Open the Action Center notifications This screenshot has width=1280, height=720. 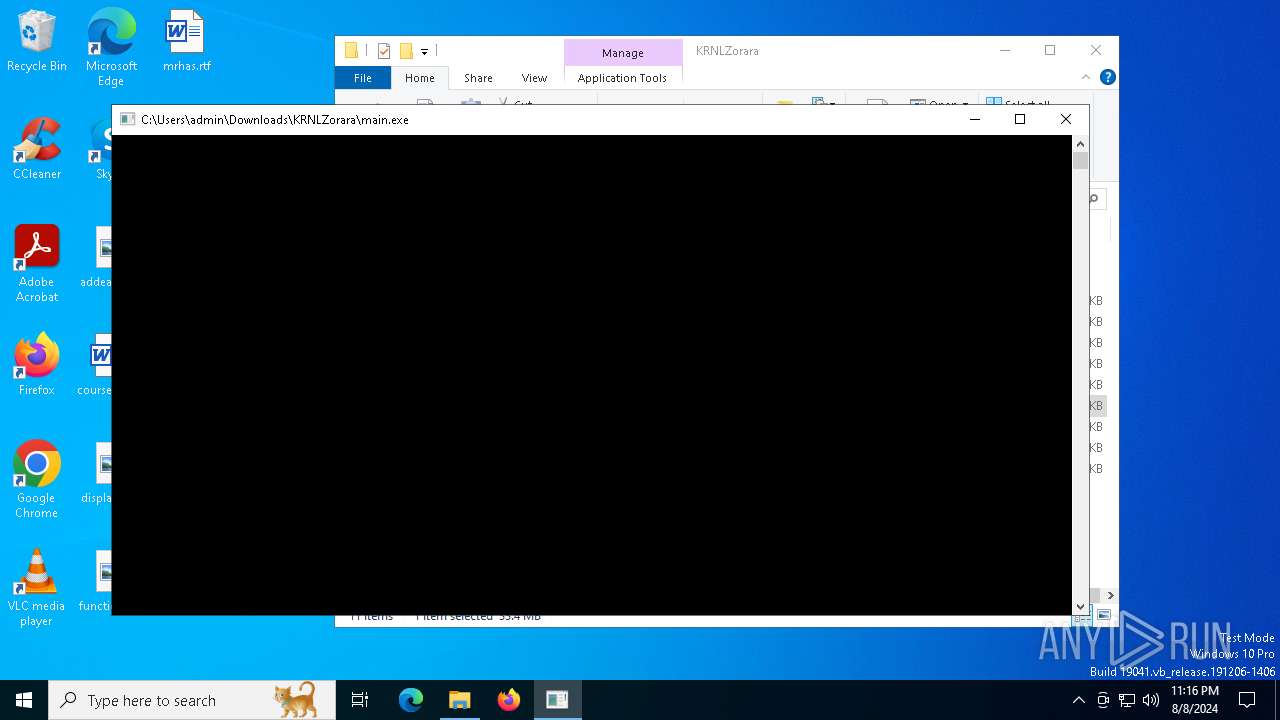coord(1247,700)
